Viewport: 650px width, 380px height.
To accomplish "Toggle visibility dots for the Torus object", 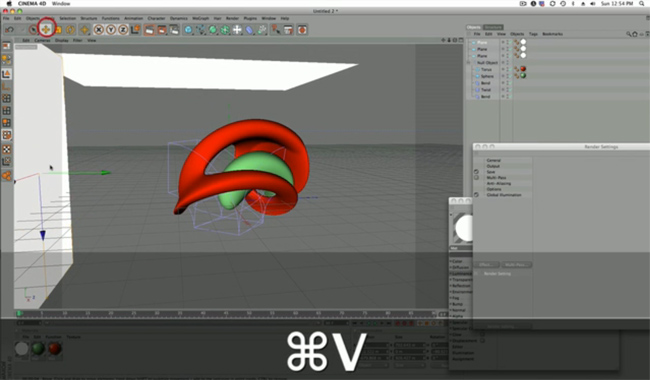I will (503, 69).
